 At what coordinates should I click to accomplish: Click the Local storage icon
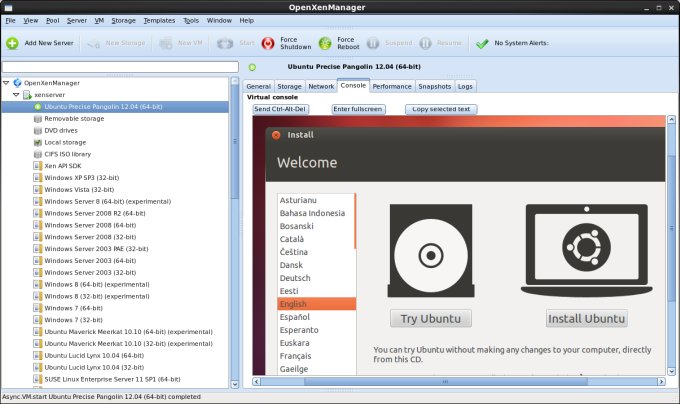[x=38, y=142]
